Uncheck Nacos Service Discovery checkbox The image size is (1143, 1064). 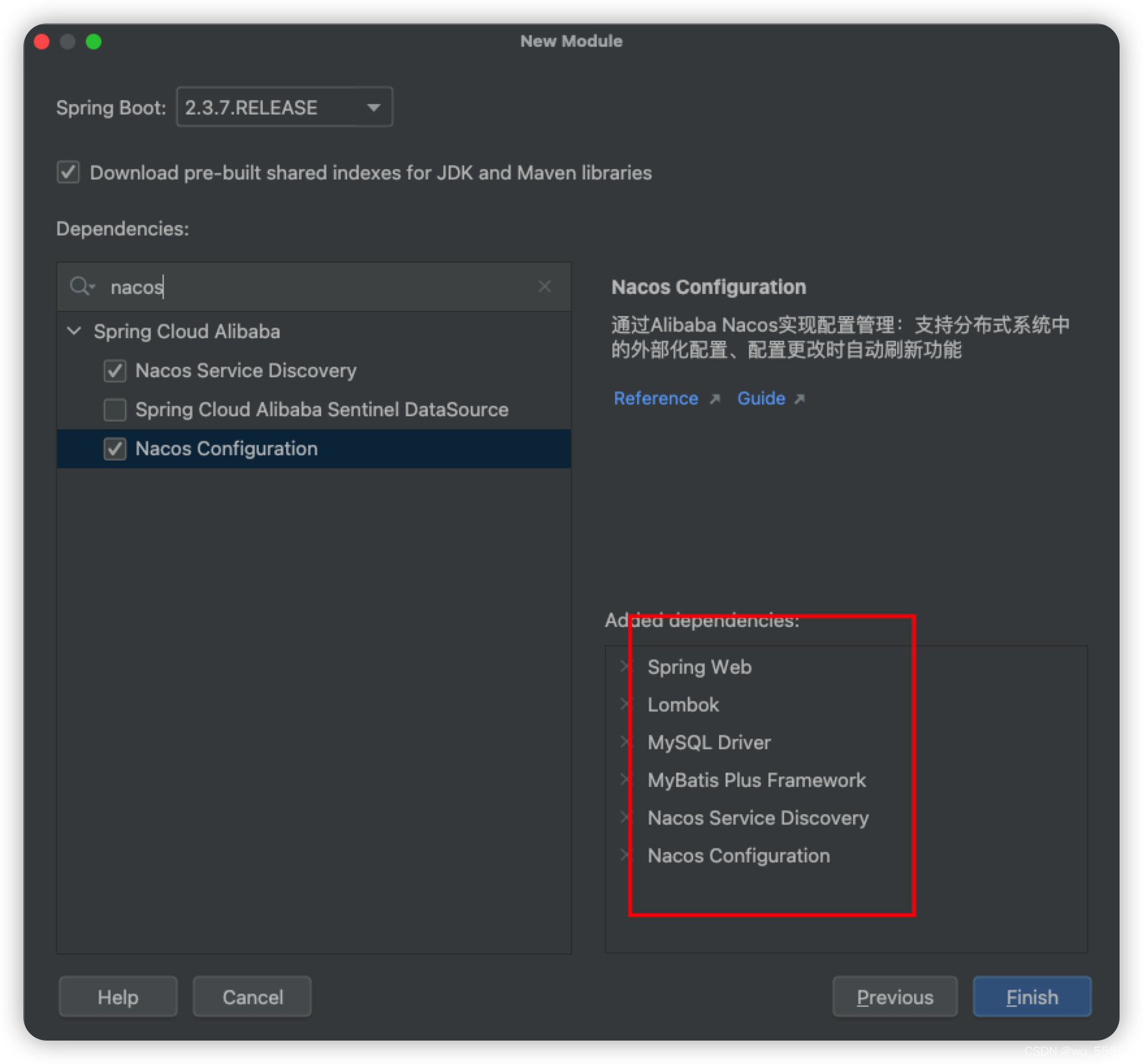115,371
